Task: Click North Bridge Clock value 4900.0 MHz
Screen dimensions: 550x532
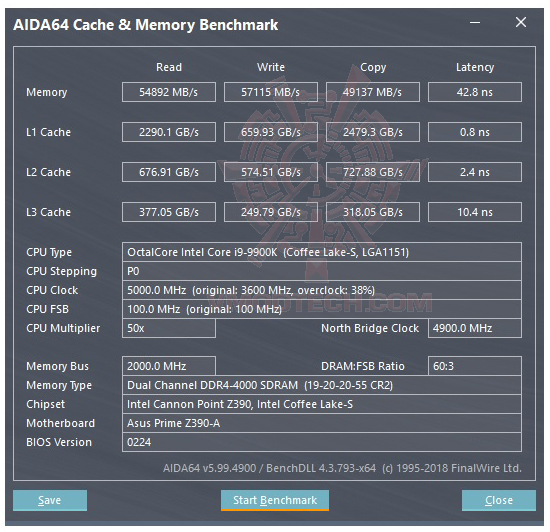Action: pos(475,328)
